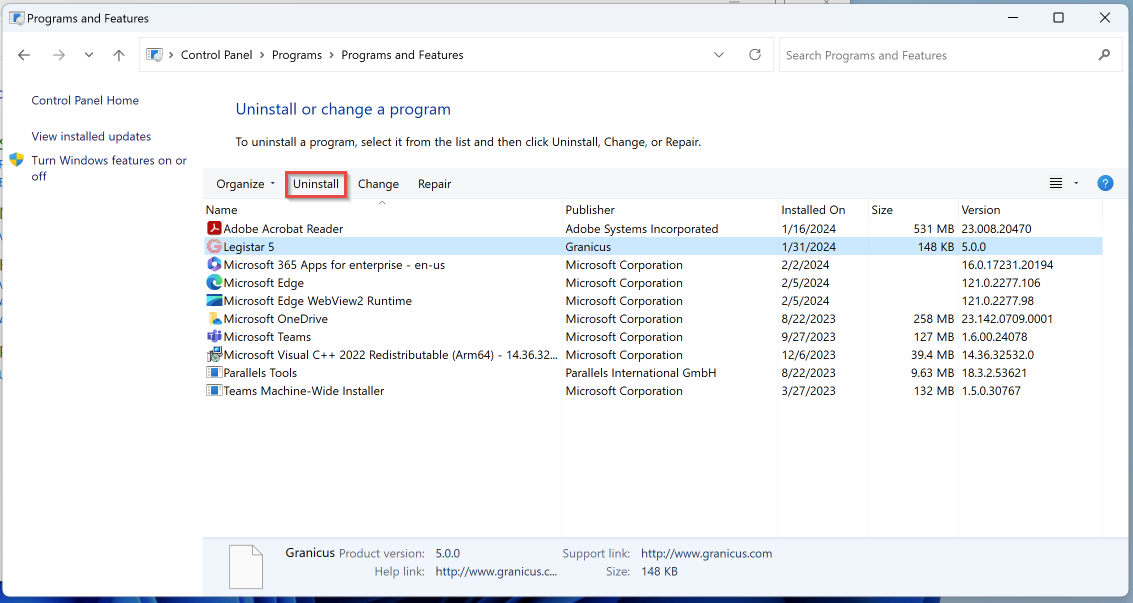Click the Microsoft 365 Apps icon

click(214, 265)
